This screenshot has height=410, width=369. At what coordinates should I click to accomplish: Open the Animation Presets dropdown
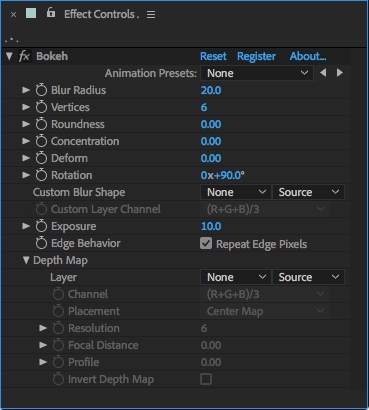click(257, 73)
